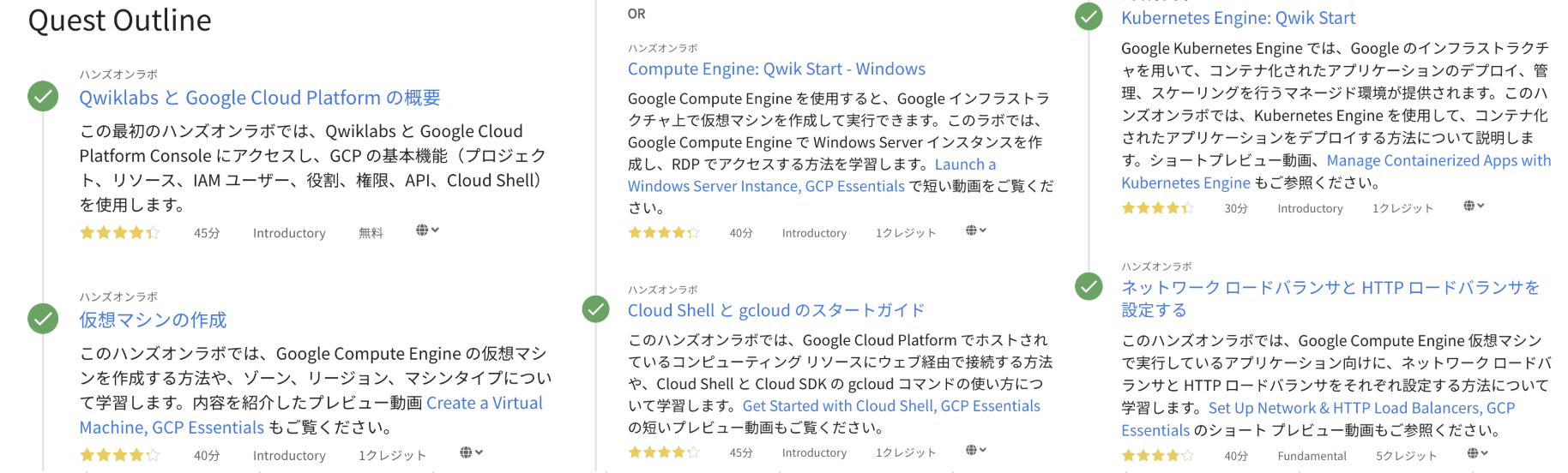Expand the globe language menu for Kubernetes Engine lab
The width and height of the screenshot is (1568, 473).
pyautogui.click(x=1474, y=206)
